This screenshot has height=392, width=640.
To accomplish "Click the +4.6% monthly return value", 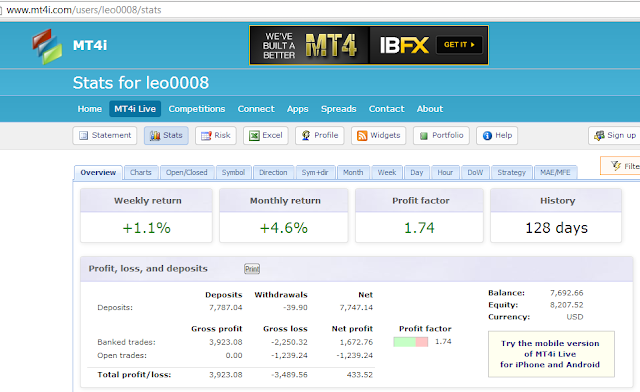I will (x=284, y=228).
